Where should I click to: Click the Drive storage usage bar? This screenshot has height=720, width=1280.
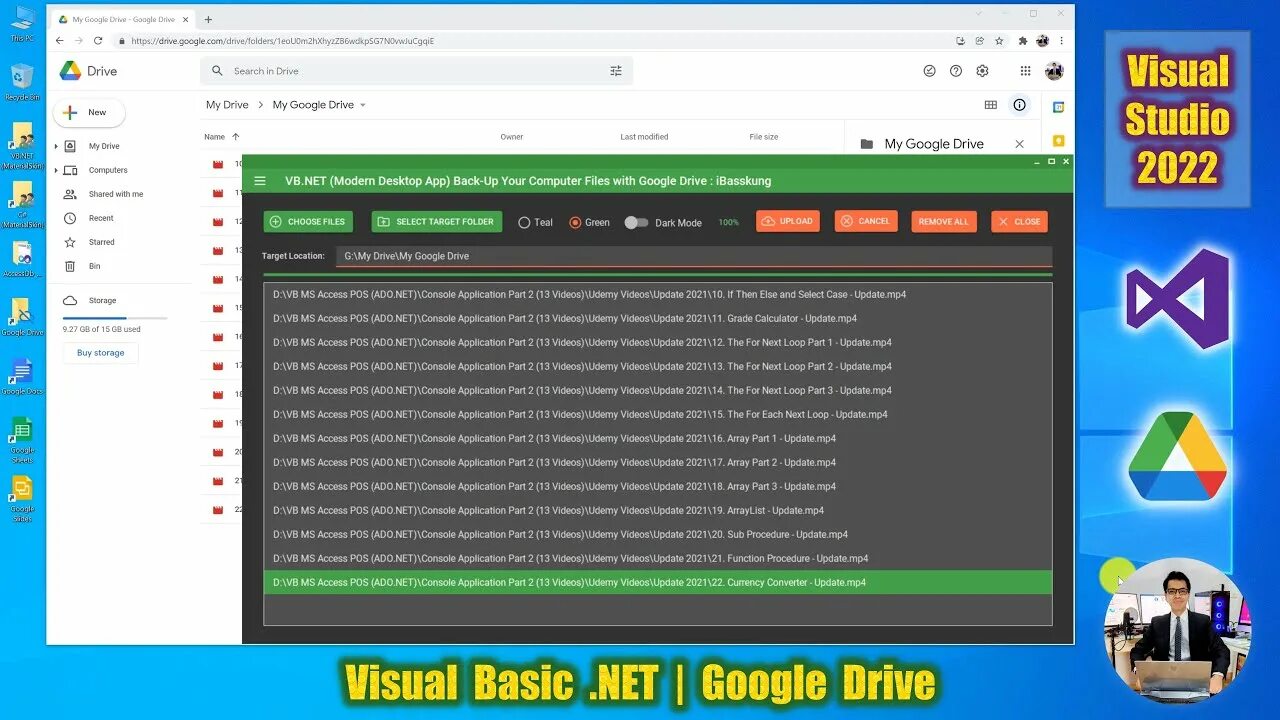(x=115, y=317)
